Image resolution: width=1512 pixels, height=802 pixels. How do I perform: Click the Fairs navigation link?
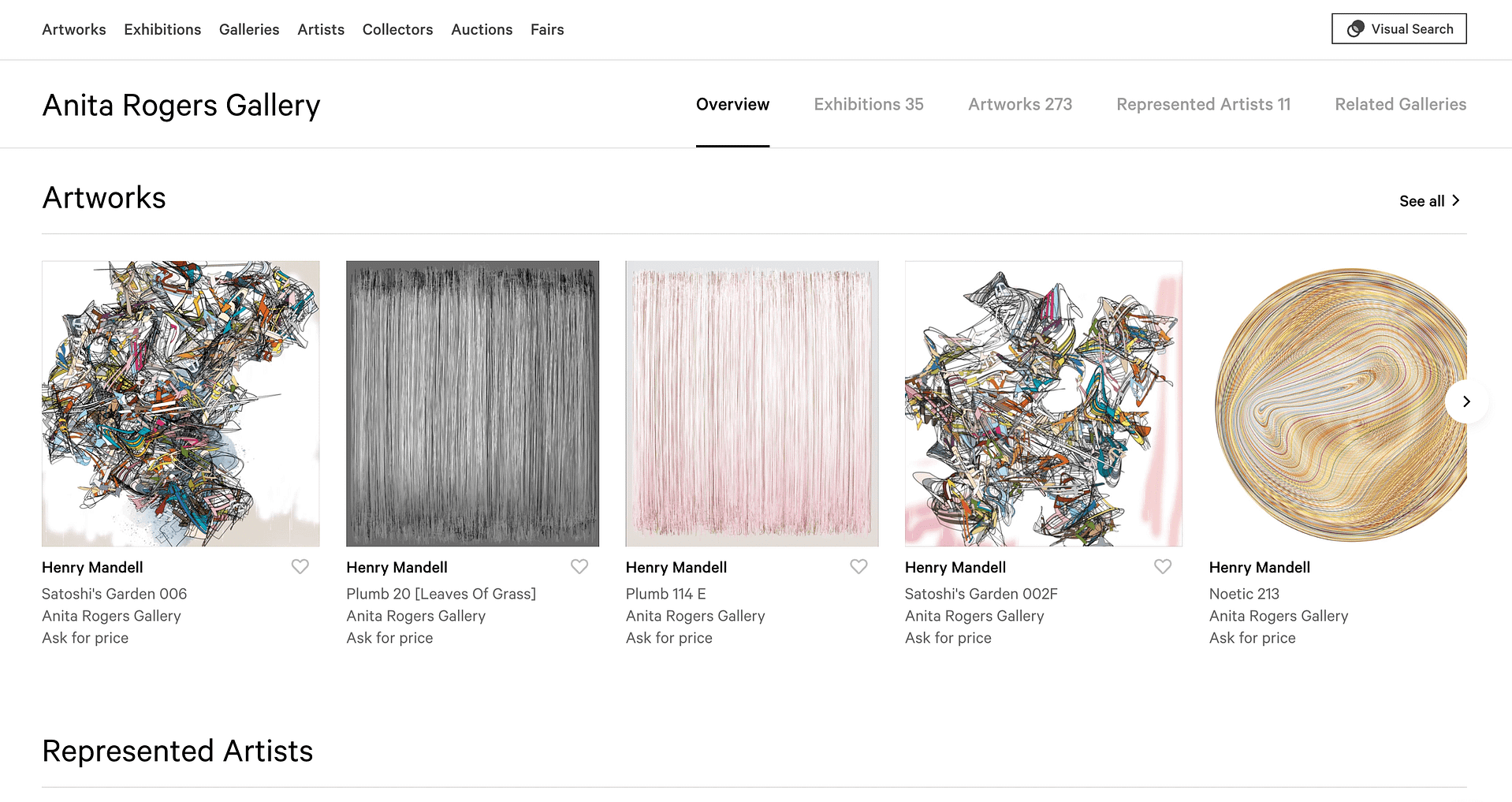pos(547,29)
